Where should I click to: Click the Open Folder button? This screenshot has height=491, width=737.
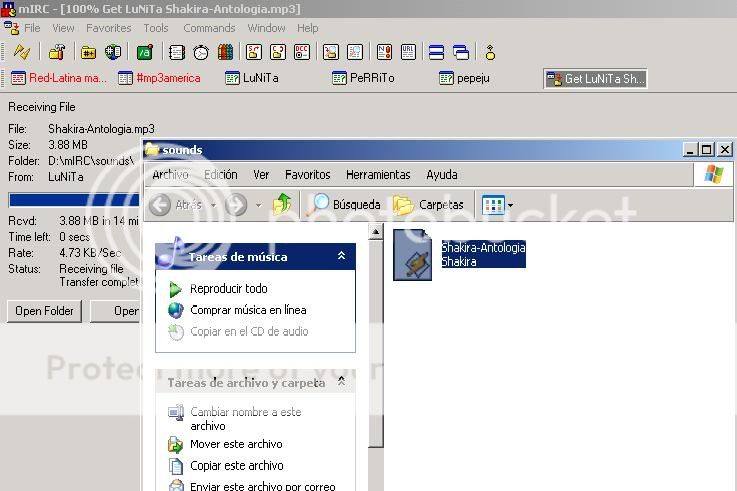click(x=44, y=311)
